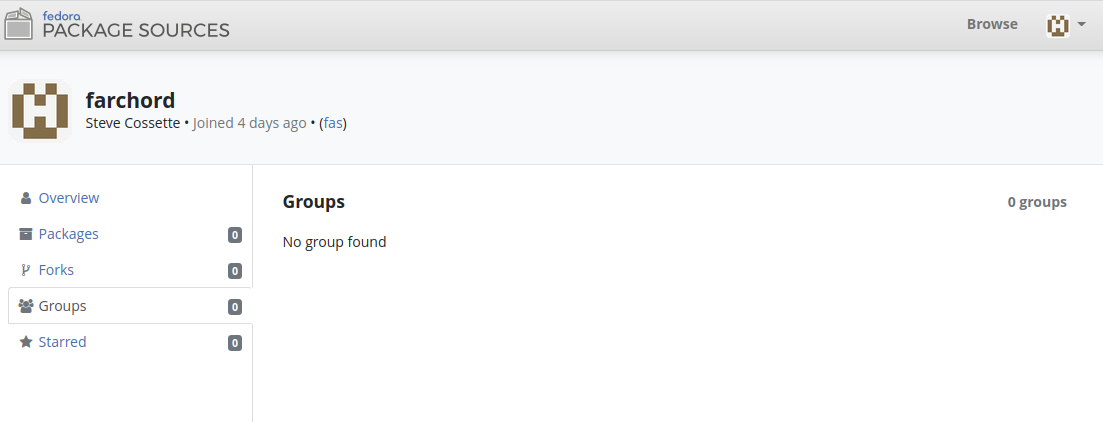This screenshot has height=422, width=1103.
Task: Expand the user menu dropdown caret
Action: 1081,25
